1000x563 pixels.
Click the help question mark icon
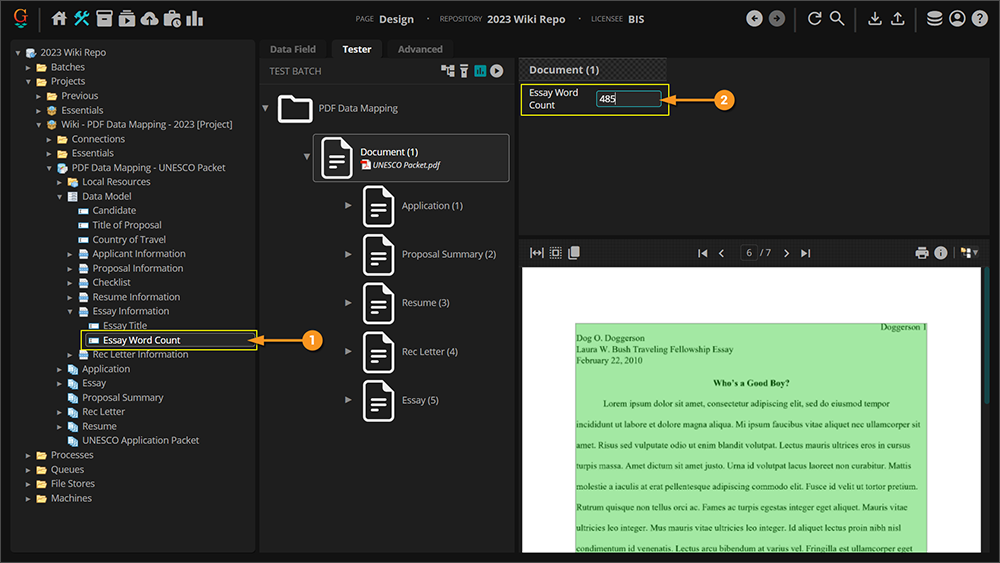point(979,19)
